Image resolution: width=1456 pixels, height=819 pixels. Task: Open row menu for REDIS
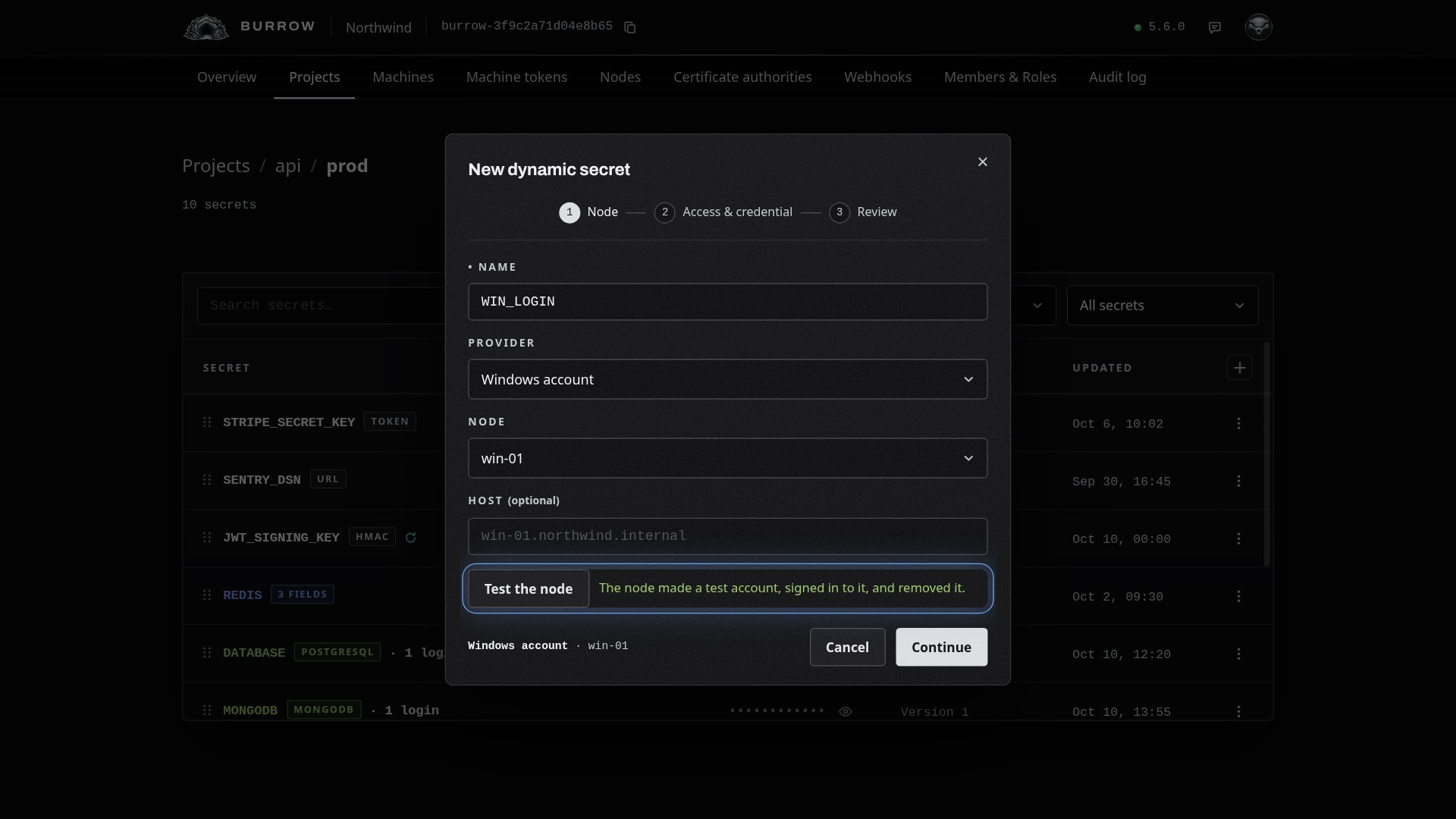[x=1239, y=596]
